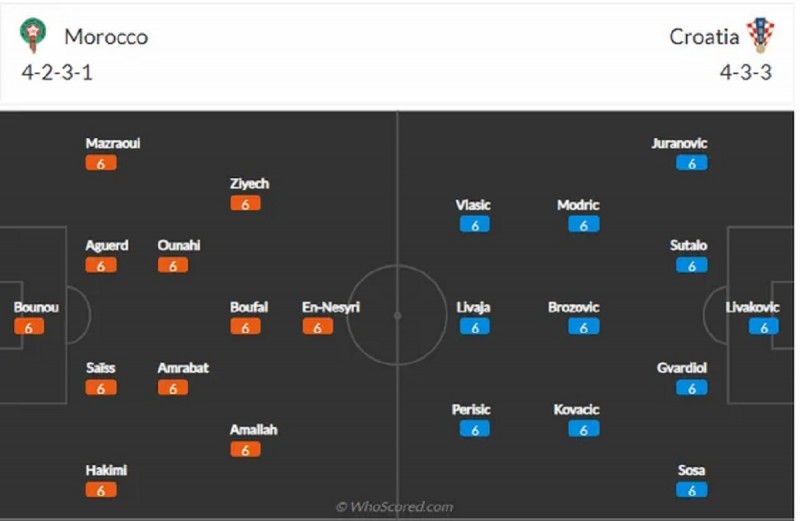Screen dimensions: 800x521
Task: Open the Croatia team name link
Action: [705, 37]
